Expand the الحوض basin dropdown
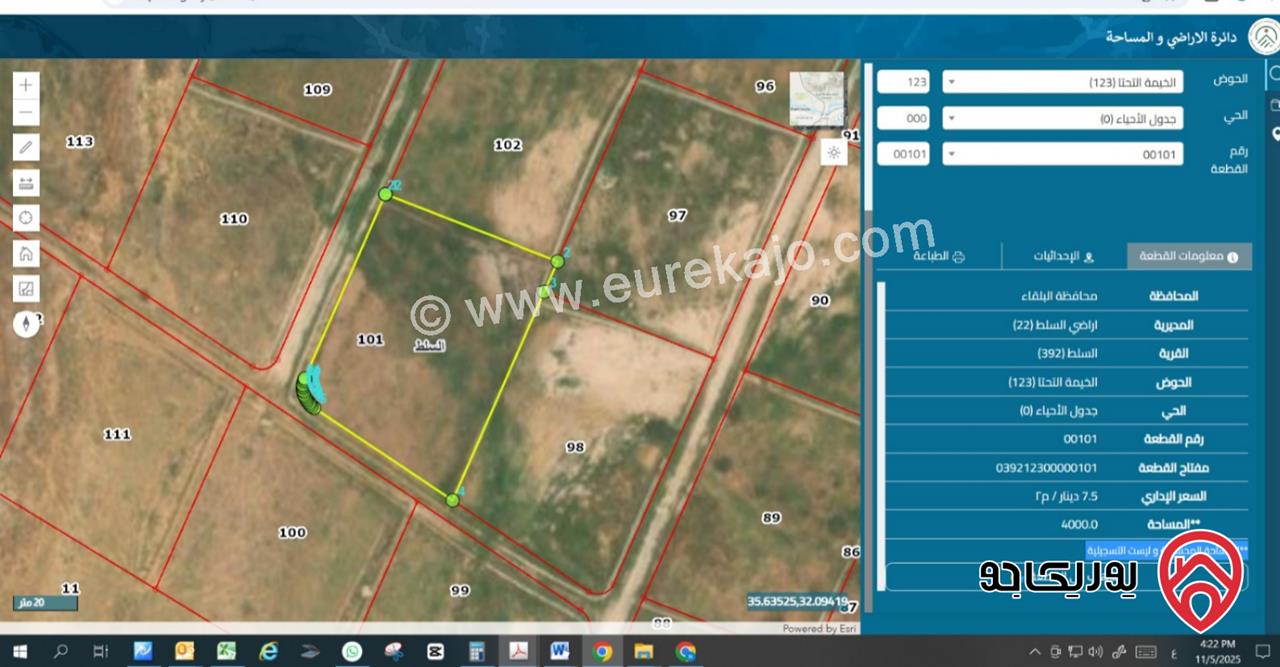 1062,82
